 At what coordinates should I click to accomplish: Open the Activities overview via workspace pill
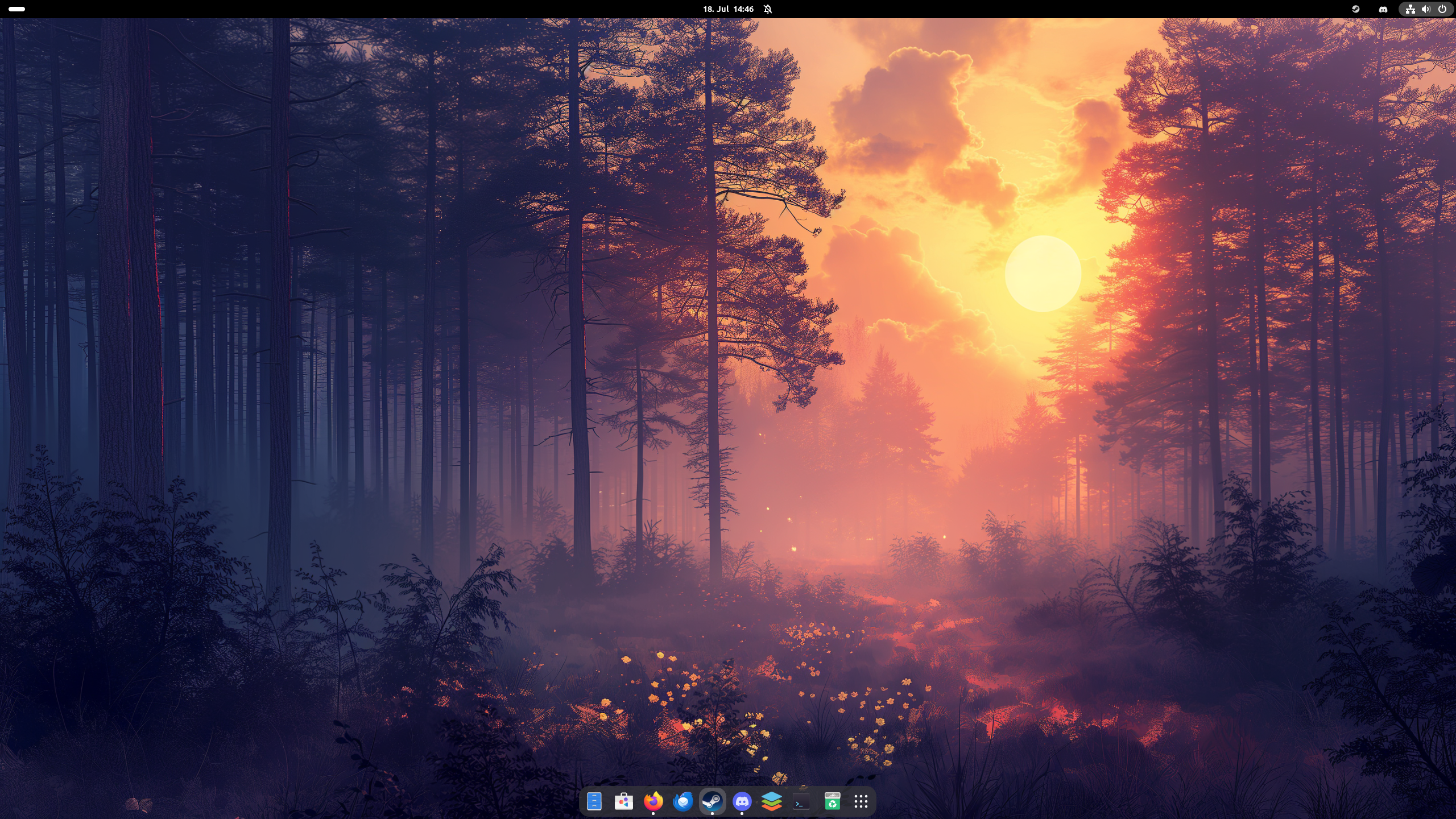(17, 9)
